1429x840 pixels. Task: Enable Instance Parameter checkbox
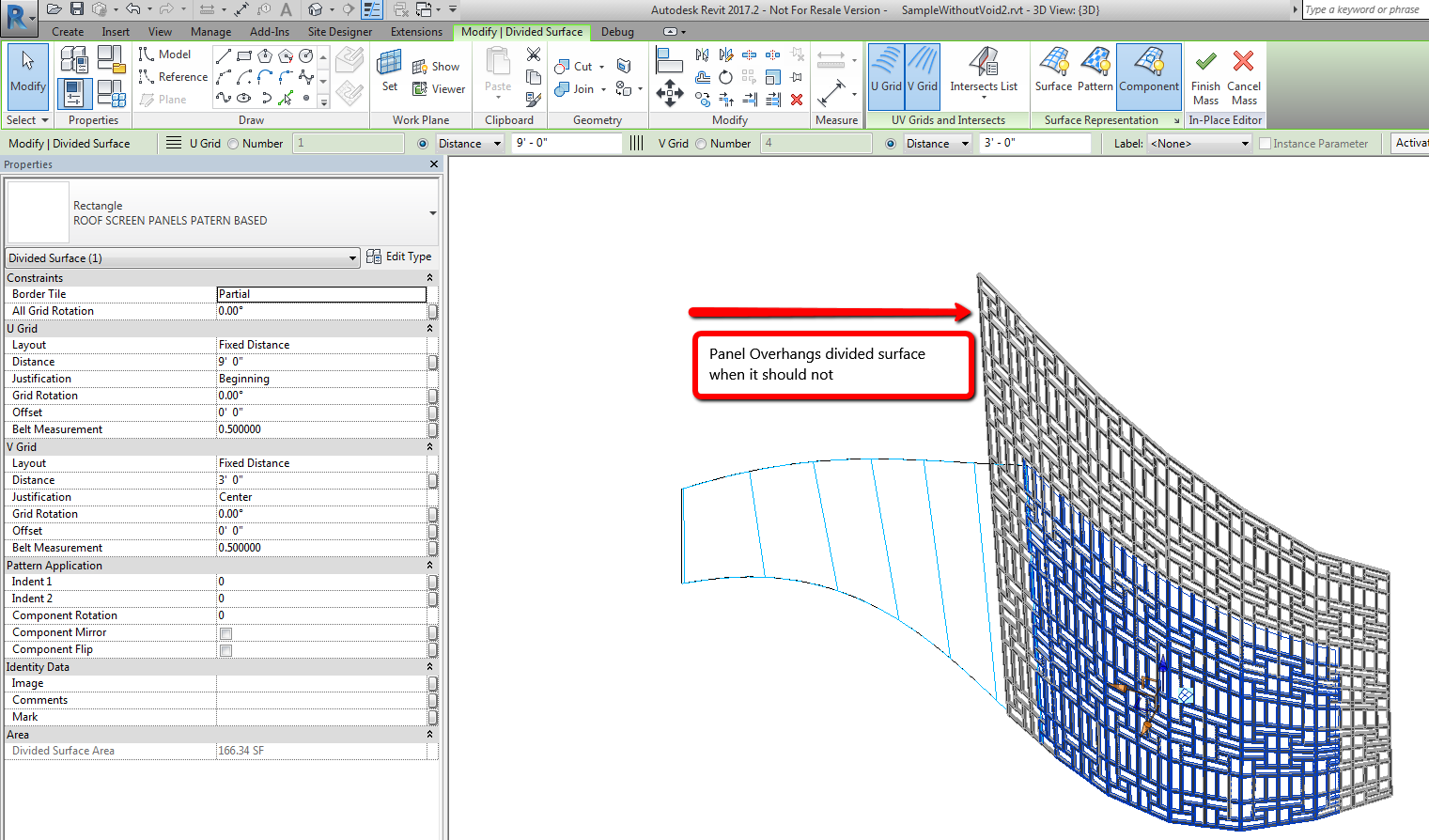(x=1263, y=143)
